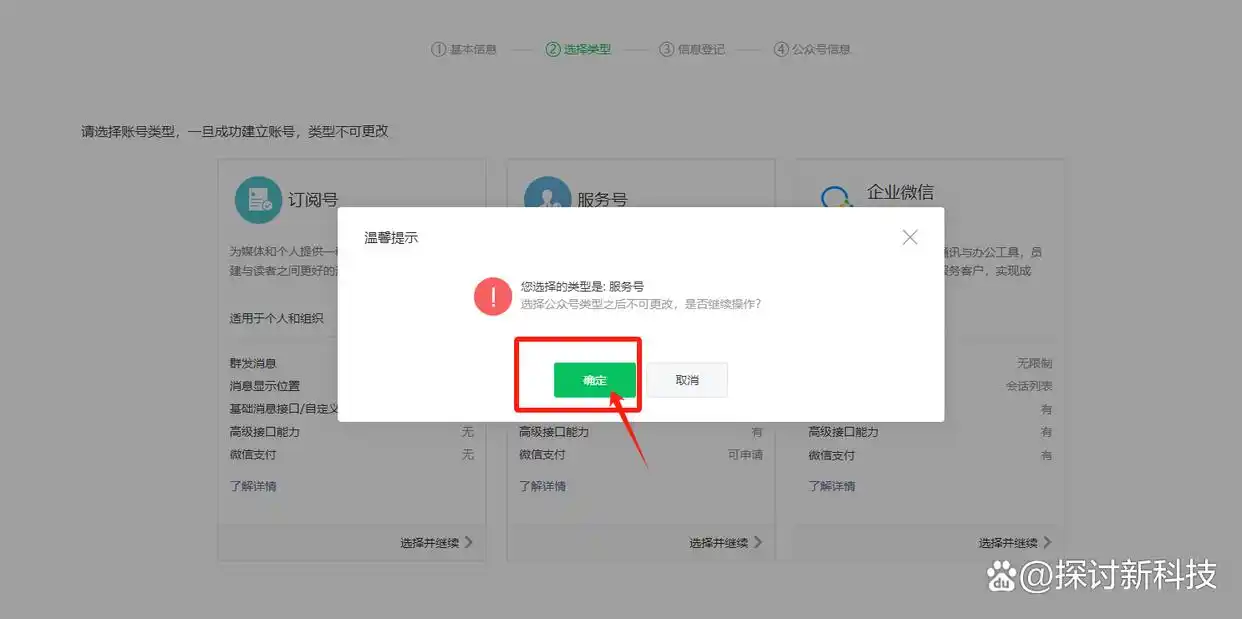
Task: Open 了解详情 link under 企业微信
Action: click(x=832, y=486)
